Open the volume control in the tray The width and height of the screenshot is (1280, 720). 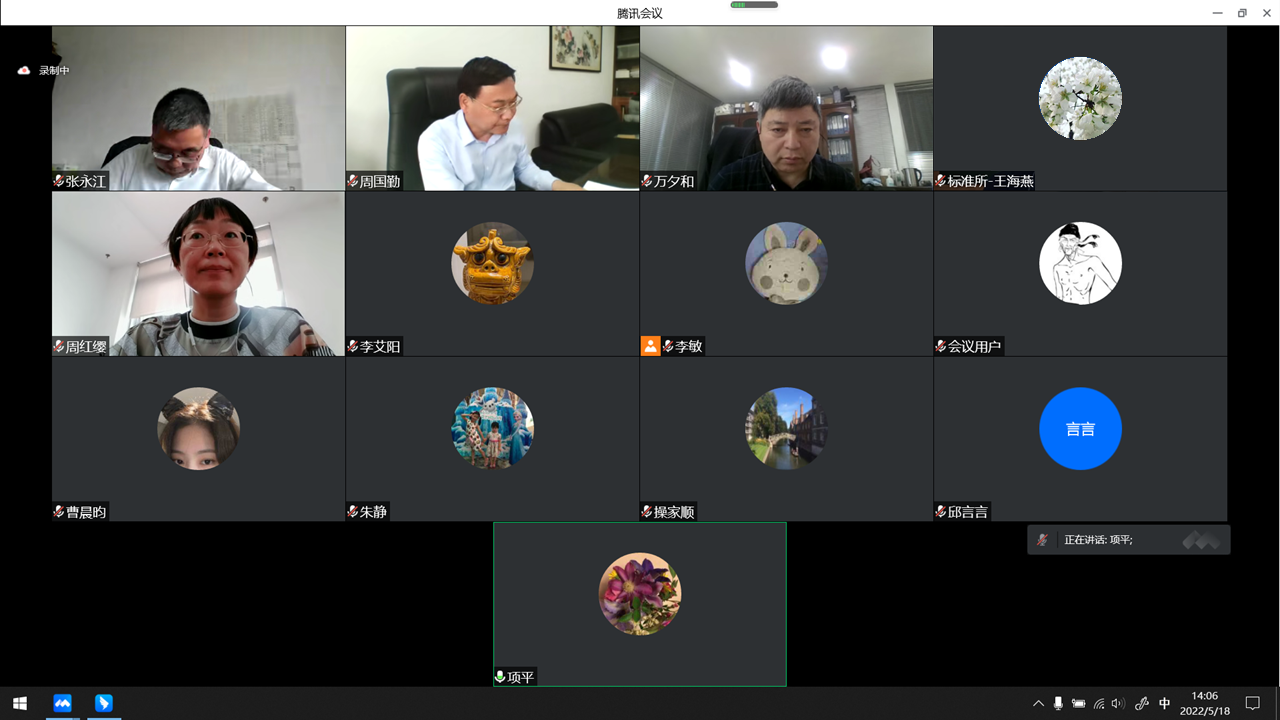click(x=1118, y=703)
